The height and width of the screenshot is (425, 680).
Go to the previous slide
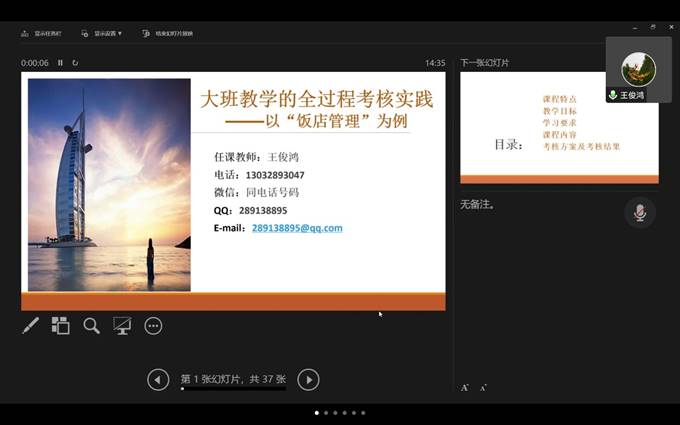click(158, 379)
